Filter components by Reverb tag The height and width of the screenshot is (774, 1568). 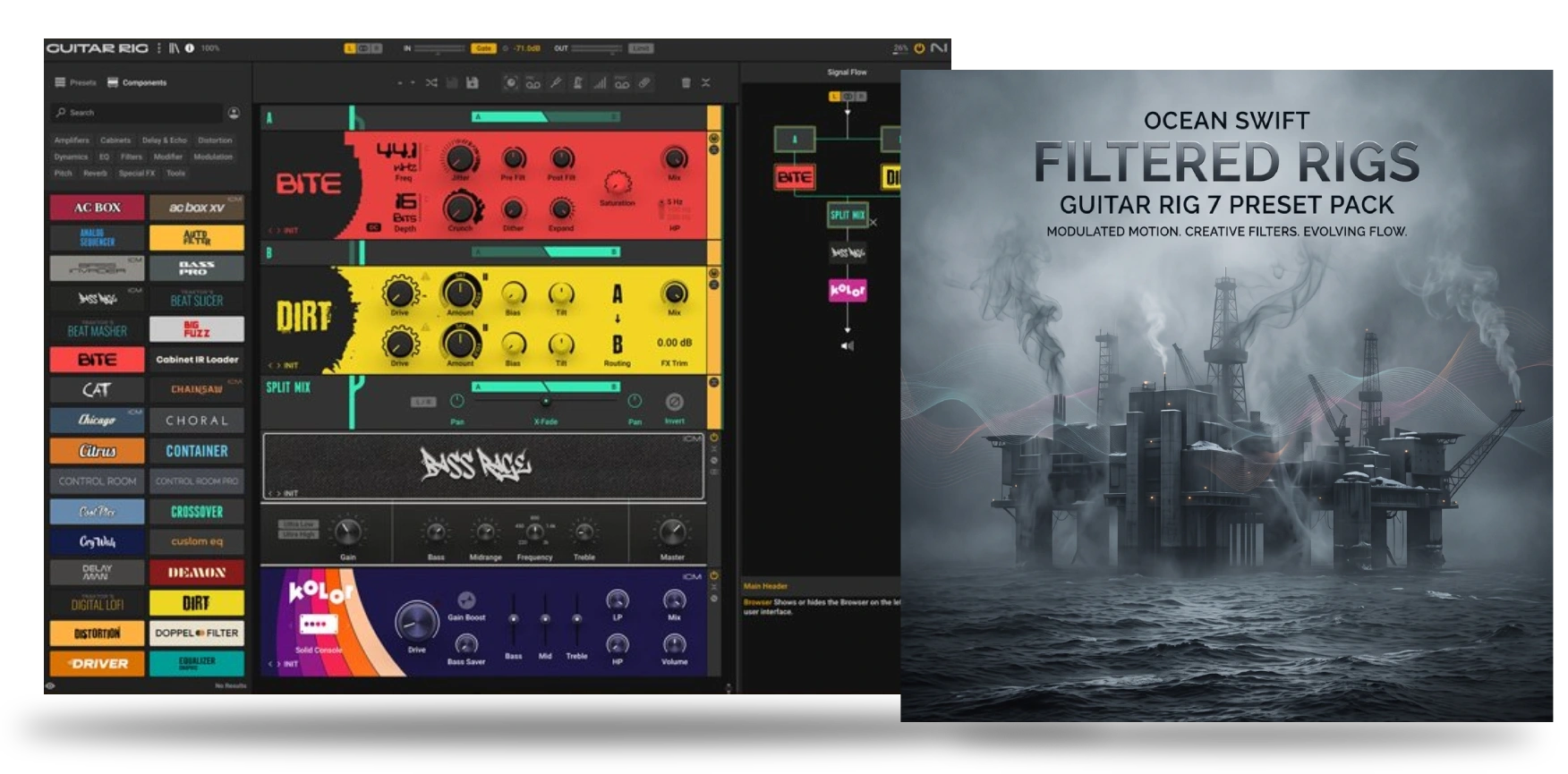[x=95, y=174]
